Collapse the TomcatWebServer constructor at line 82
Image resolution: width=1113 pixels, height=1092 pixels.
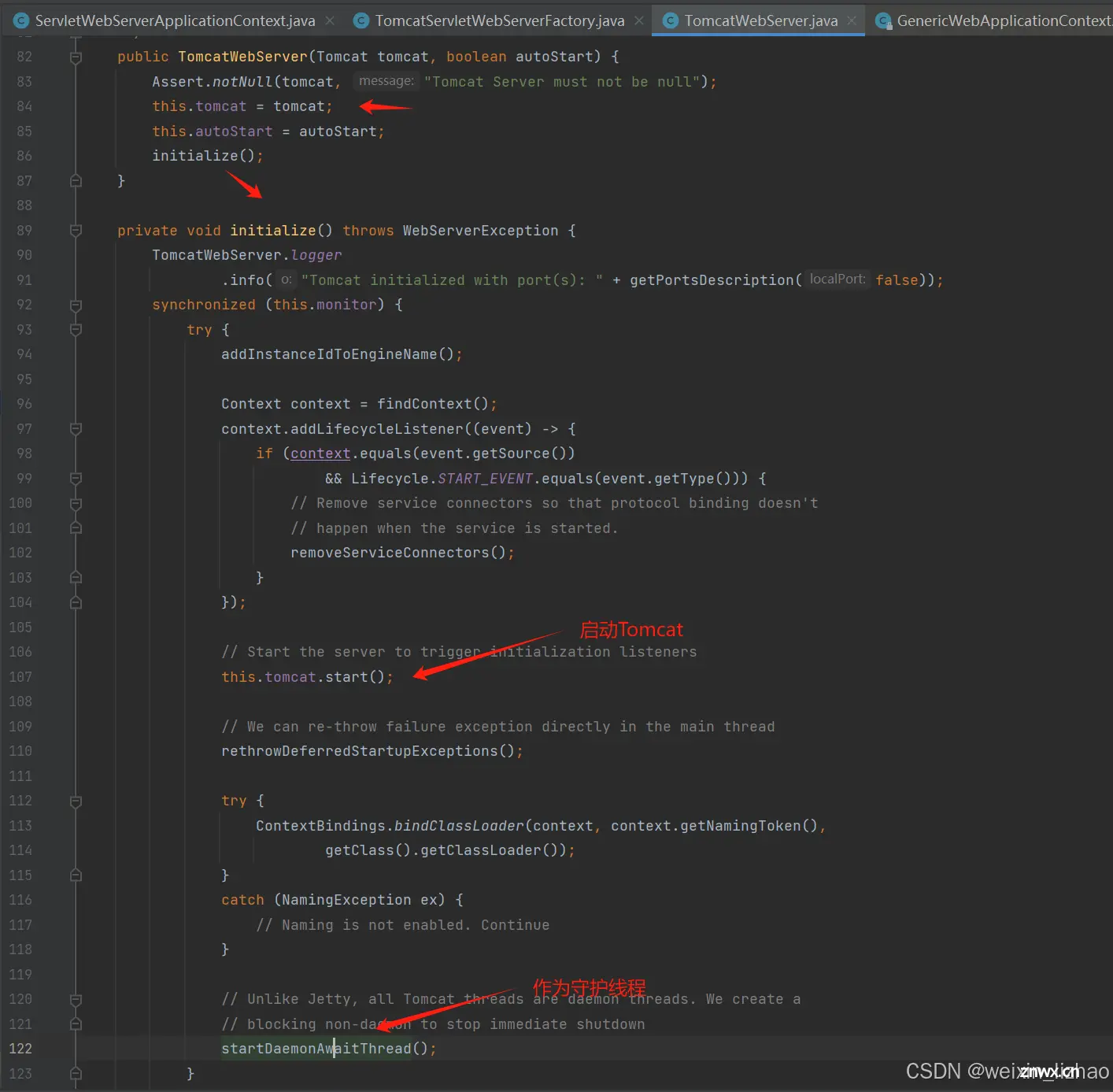click(x=76, y=57)
